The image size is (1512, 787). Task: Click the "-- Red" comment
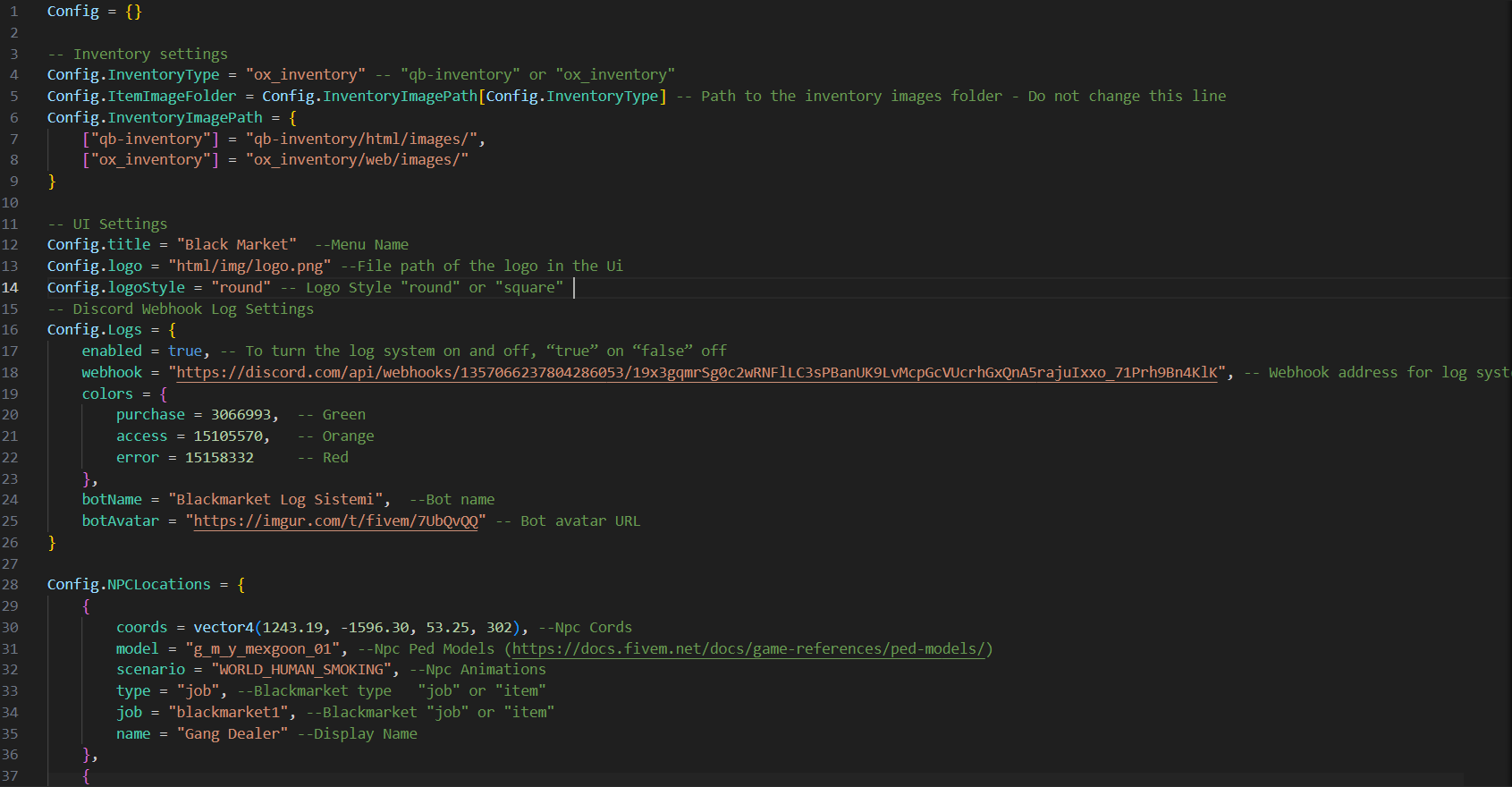323,457
